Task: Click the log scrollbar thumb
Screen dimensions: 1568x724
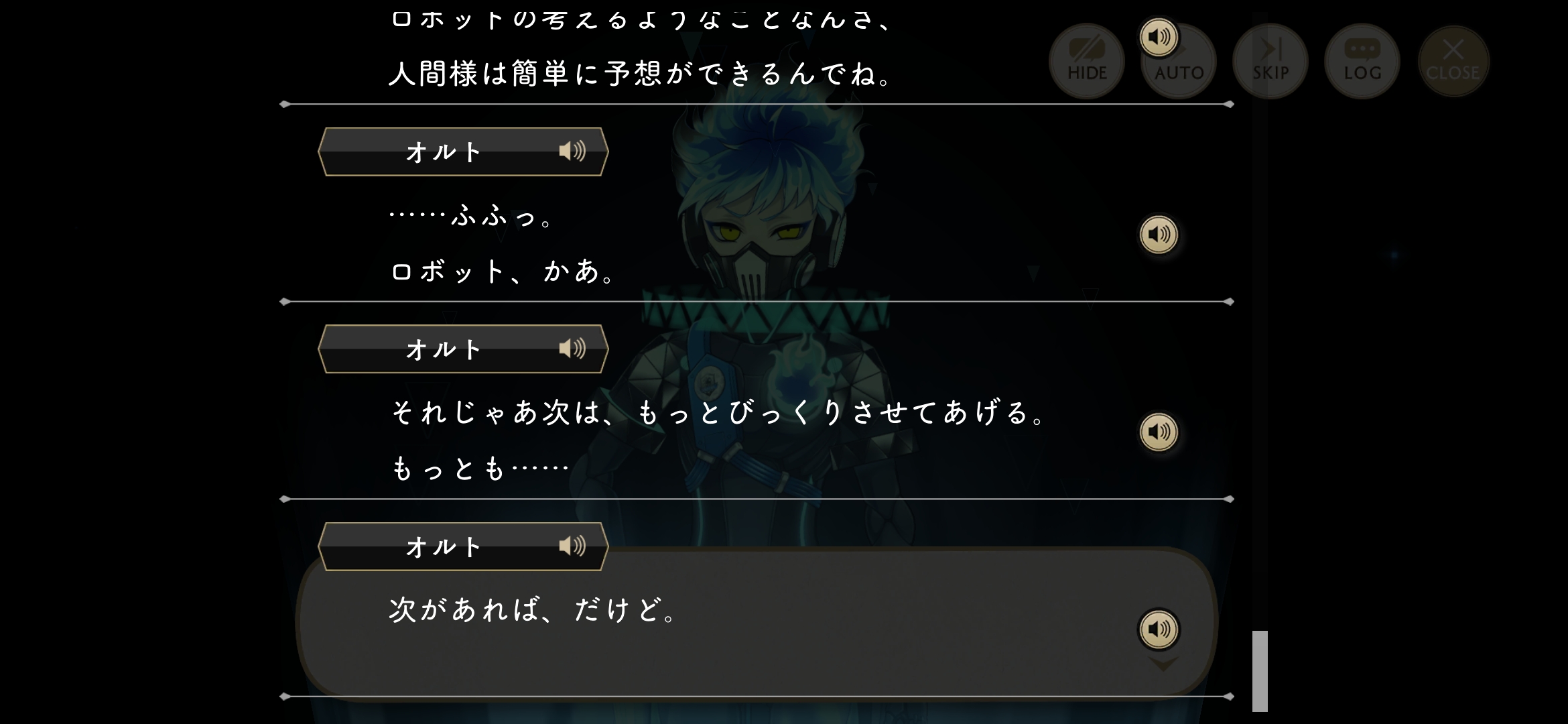Action: click(x=1260, y=671)
